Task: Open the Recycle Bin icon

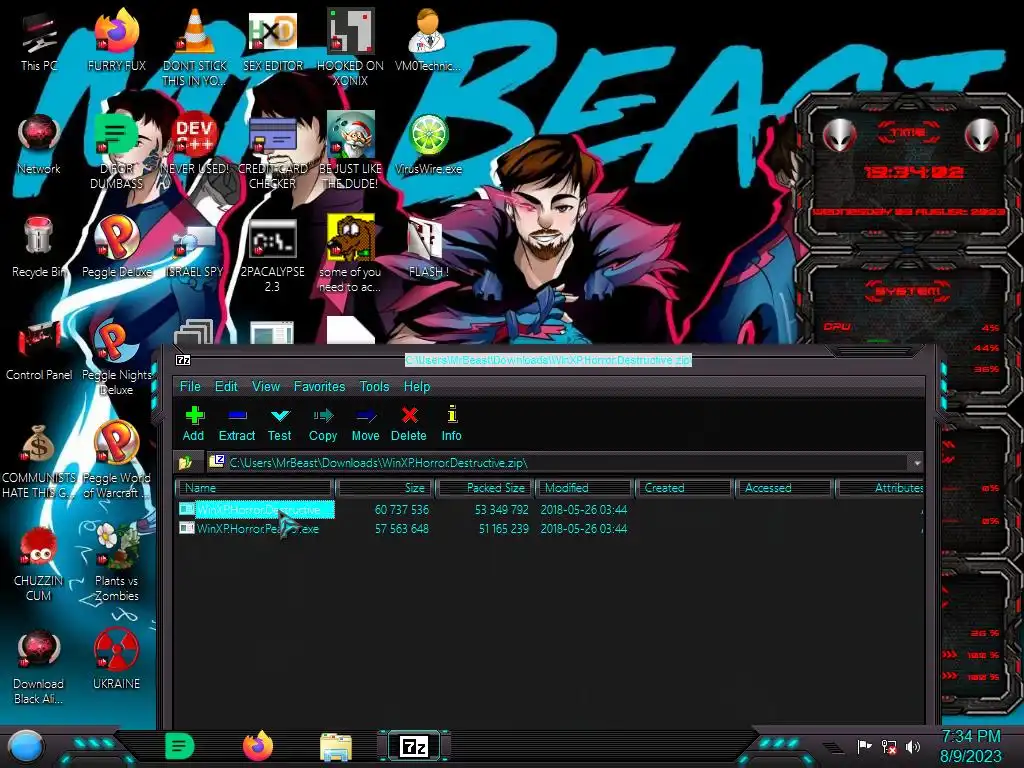Action: coord(39,247)
